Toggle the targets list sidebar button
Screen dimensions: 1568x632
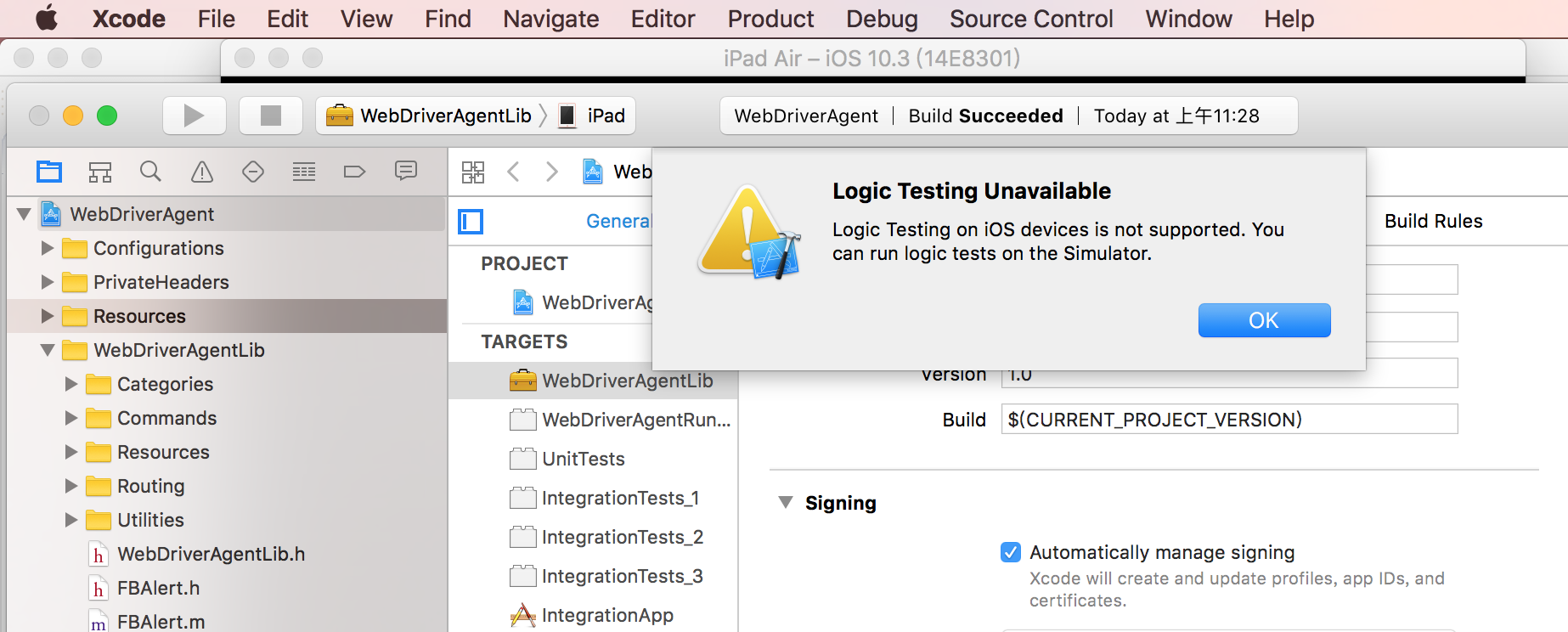471,222
